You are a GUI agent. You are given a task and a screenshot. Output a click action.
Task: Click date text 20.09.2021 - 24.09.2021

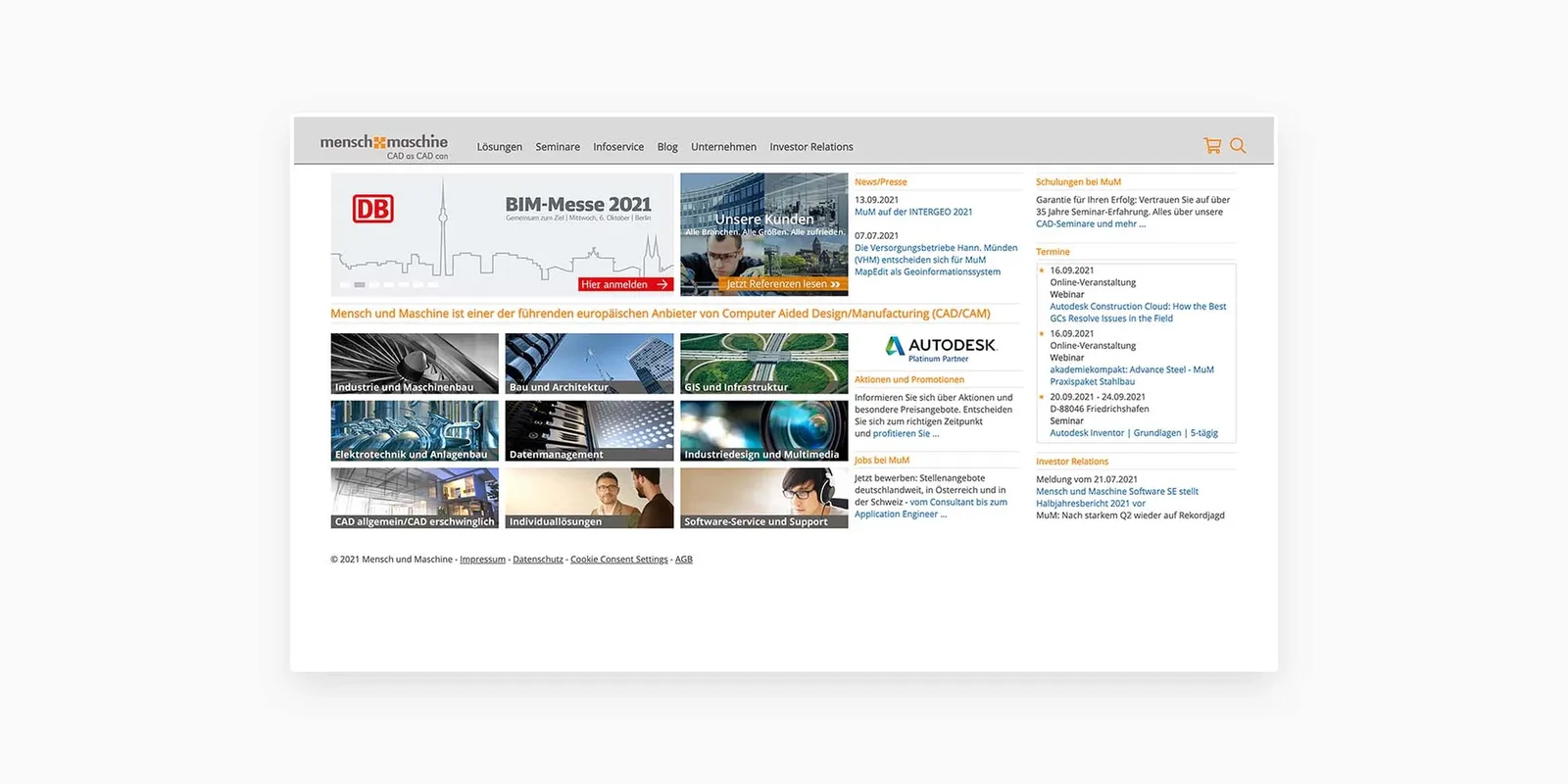click(1098, 397)
